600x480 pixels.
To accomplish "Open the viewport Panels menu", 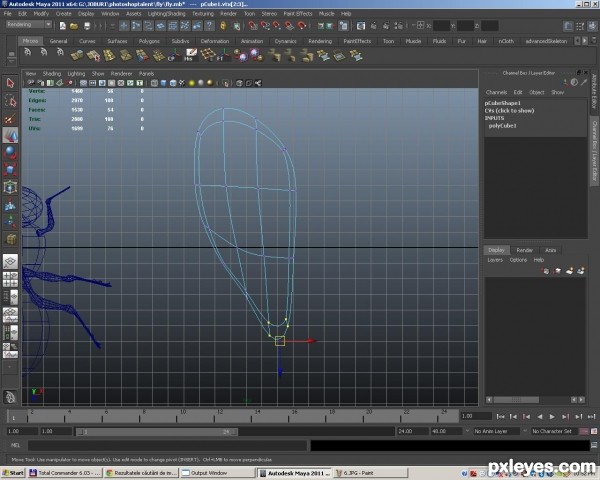I will click(146, 73).
